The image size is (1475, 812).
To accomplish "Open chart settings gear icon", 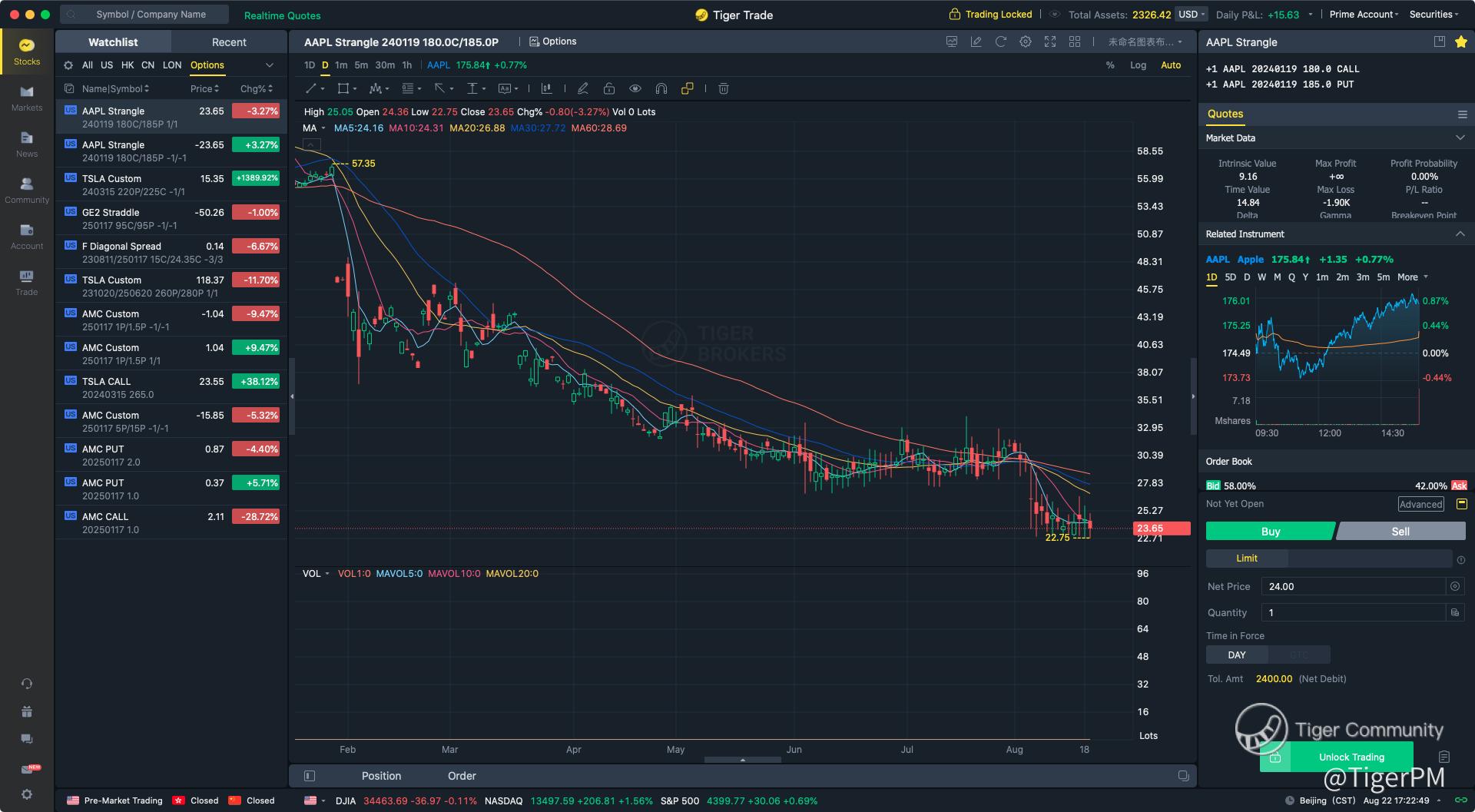I will pos(1025,42).
